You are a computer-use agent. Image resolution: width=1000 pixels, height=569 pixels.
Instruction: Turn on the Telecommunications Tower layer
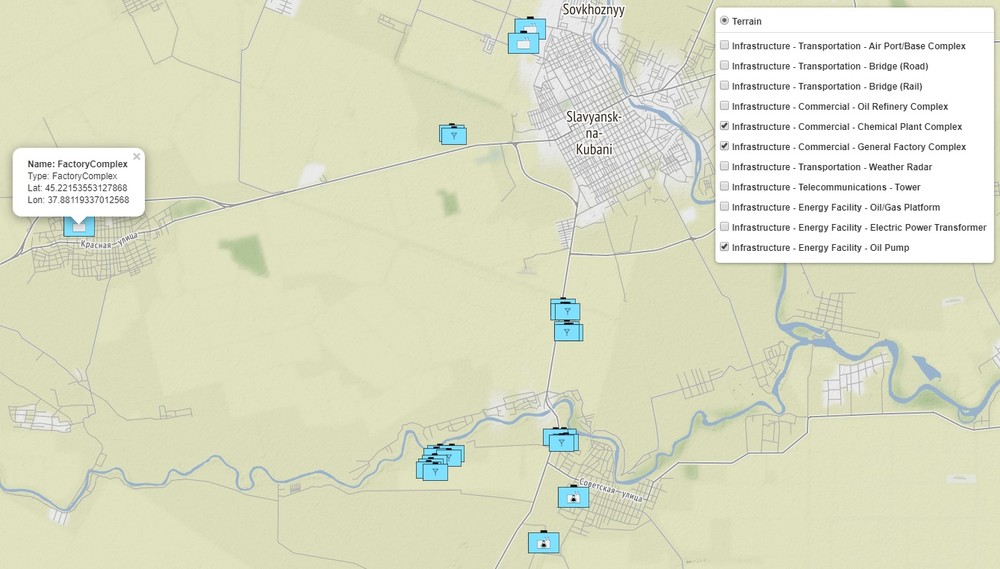724,186
